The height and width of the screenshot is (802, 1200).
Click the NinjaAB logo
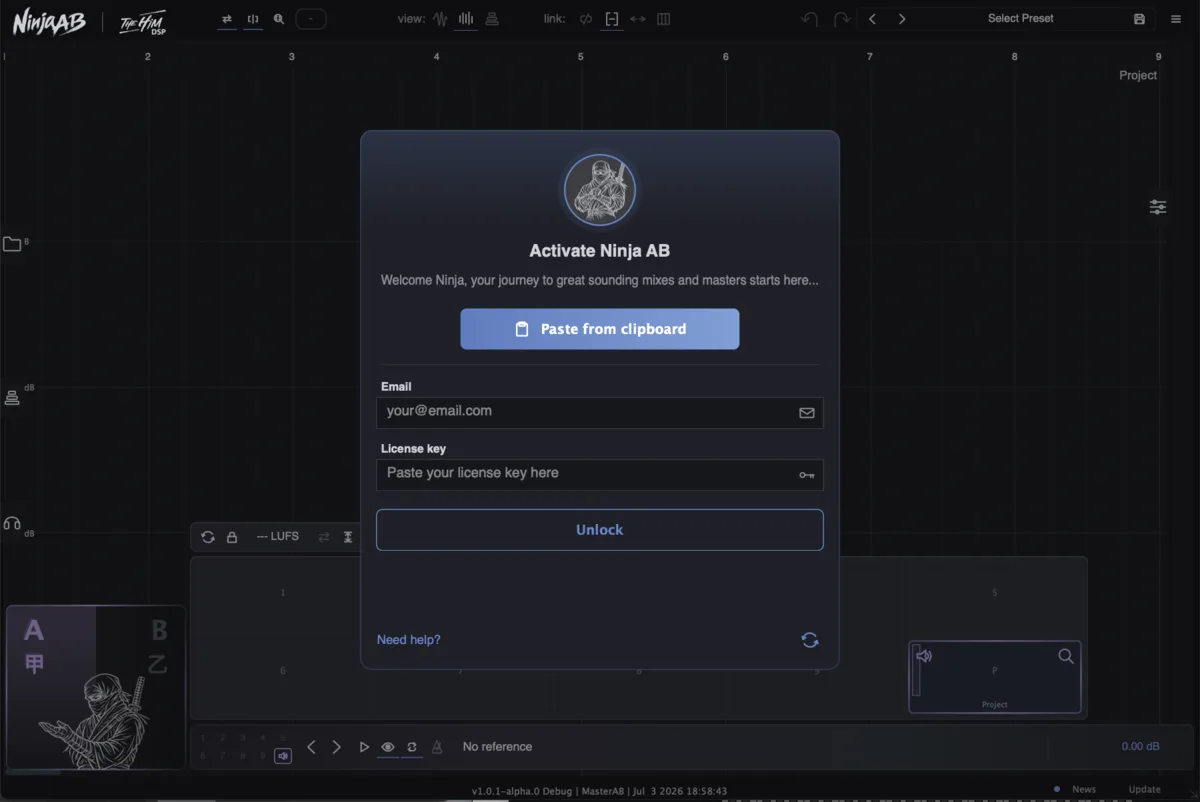pos(49,22)
